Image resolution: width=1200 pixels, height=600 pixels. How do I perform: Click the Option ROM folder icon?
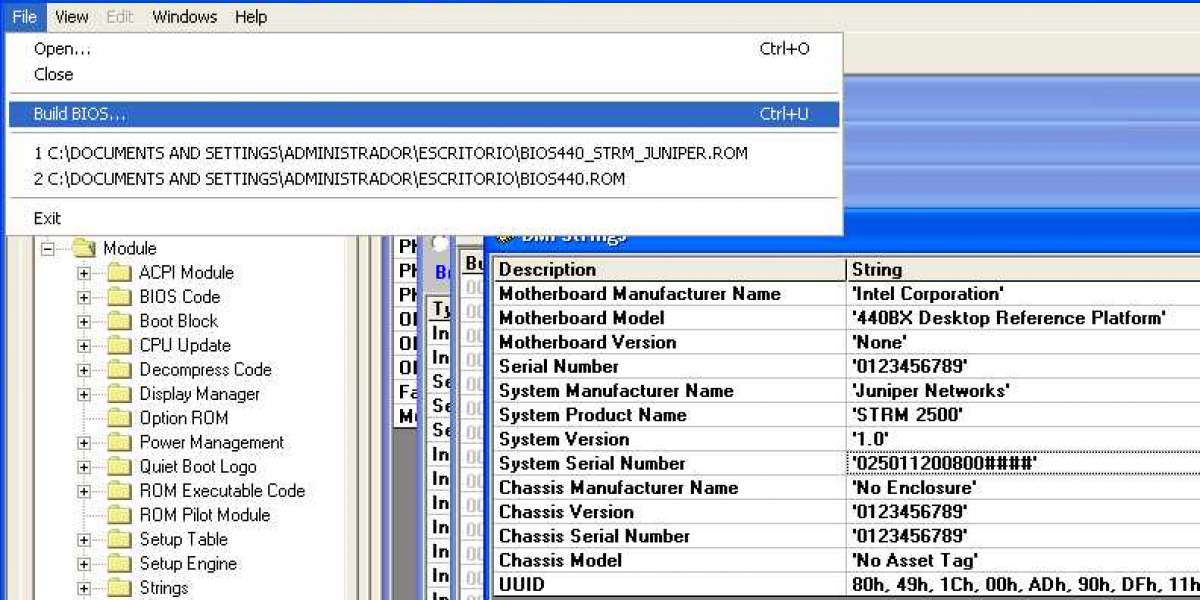click(120, 418)
